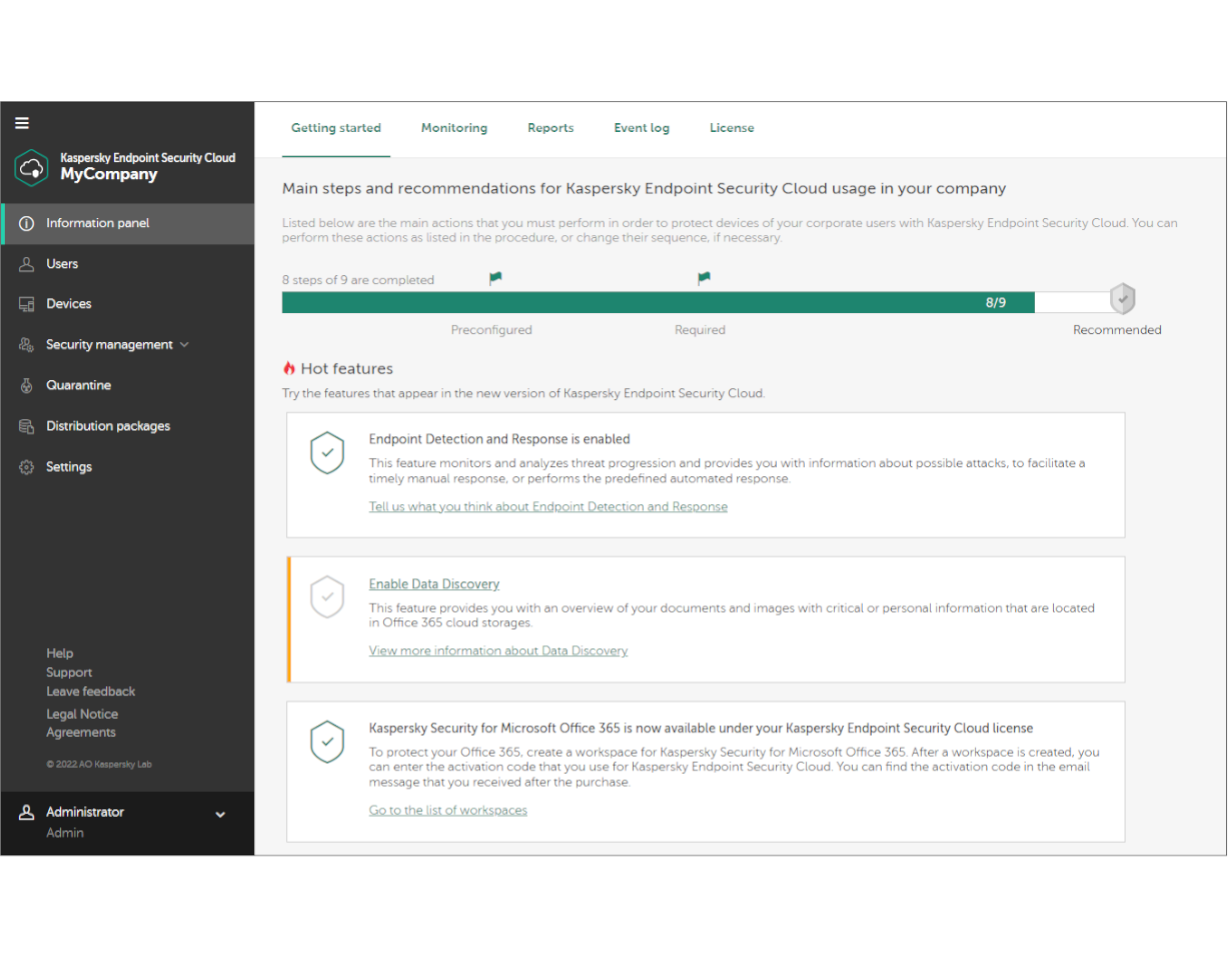The height and width of the screenshot is (960, 1230).
Task: Open the Quarantine section icon
Action: (x=26, y=385)
